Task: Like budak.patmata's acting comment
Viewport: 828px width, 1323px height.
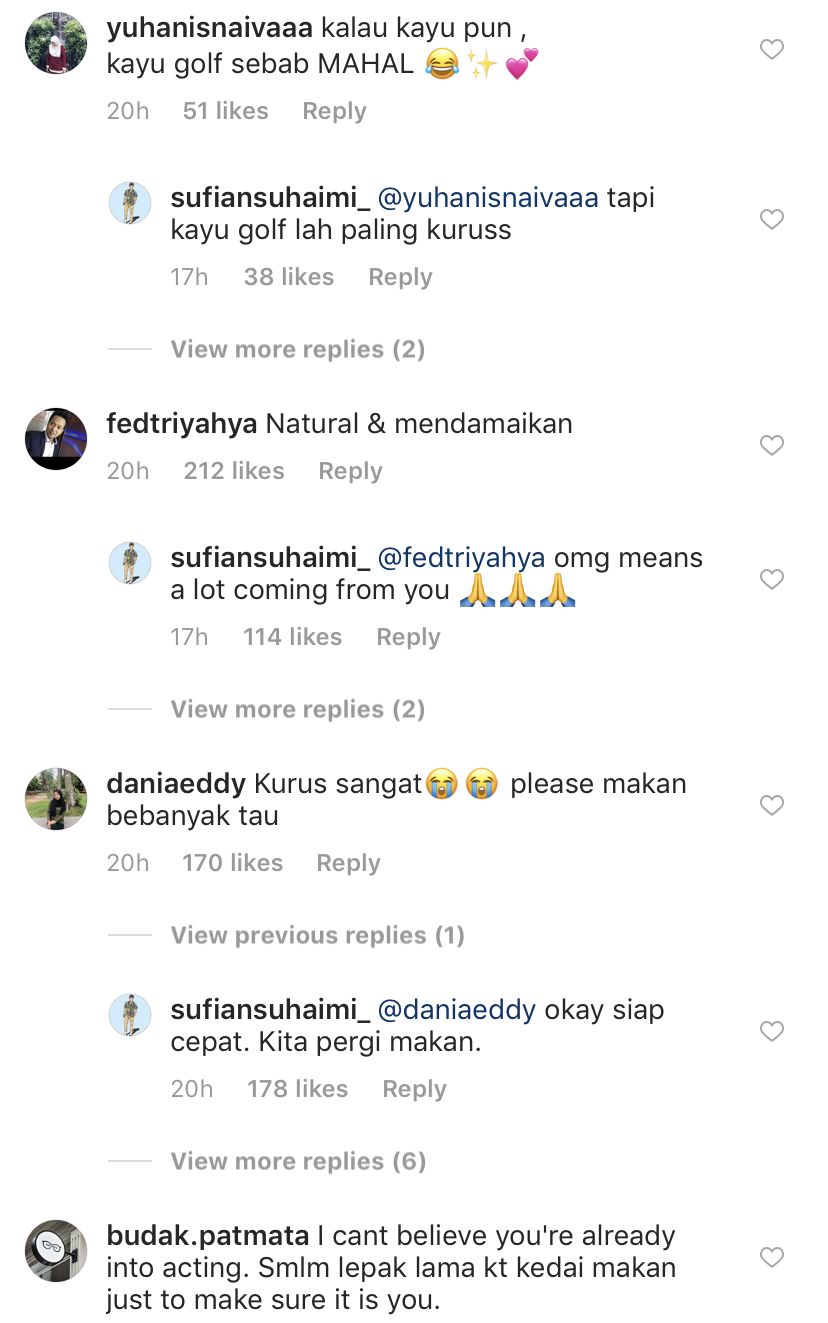Action: click(772, 1257)
